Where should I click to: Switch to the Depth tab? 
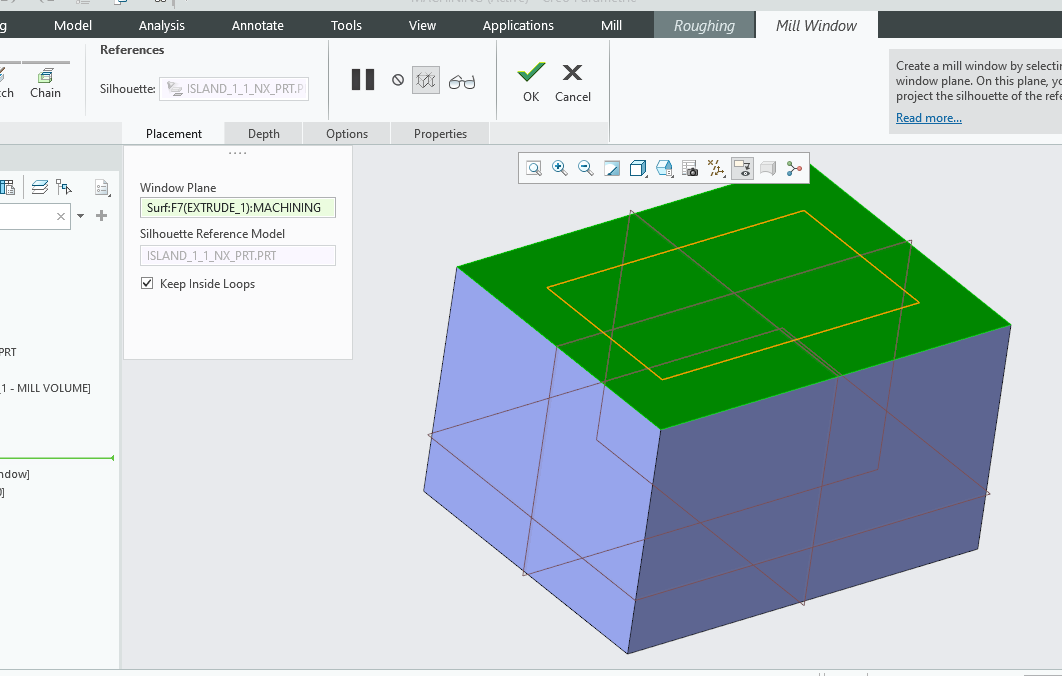pyautogui.click(x=263, y=134)
